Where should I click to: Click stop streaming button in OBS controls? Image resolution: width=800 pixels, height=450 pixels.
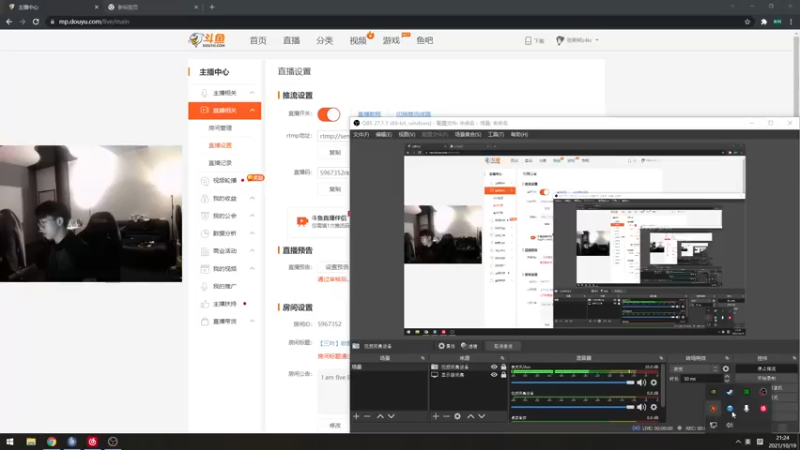(x=766, y=368)
